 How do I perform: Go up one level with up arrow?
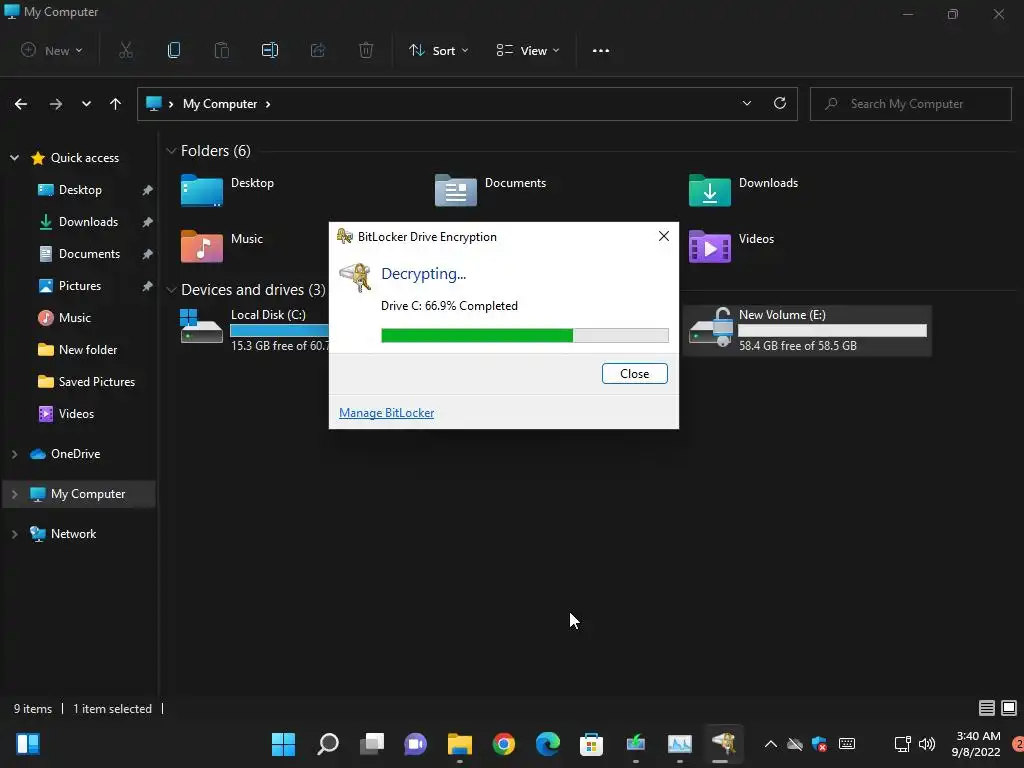click(x=116, y=104)
